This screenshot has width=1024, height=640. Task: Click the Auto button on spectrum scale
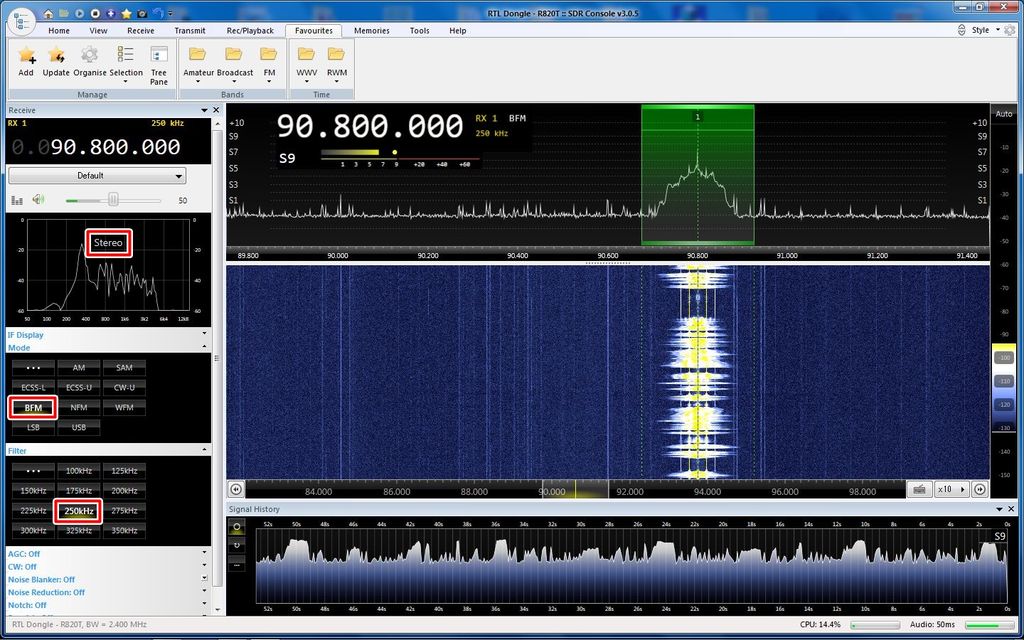click(1004, 114)
